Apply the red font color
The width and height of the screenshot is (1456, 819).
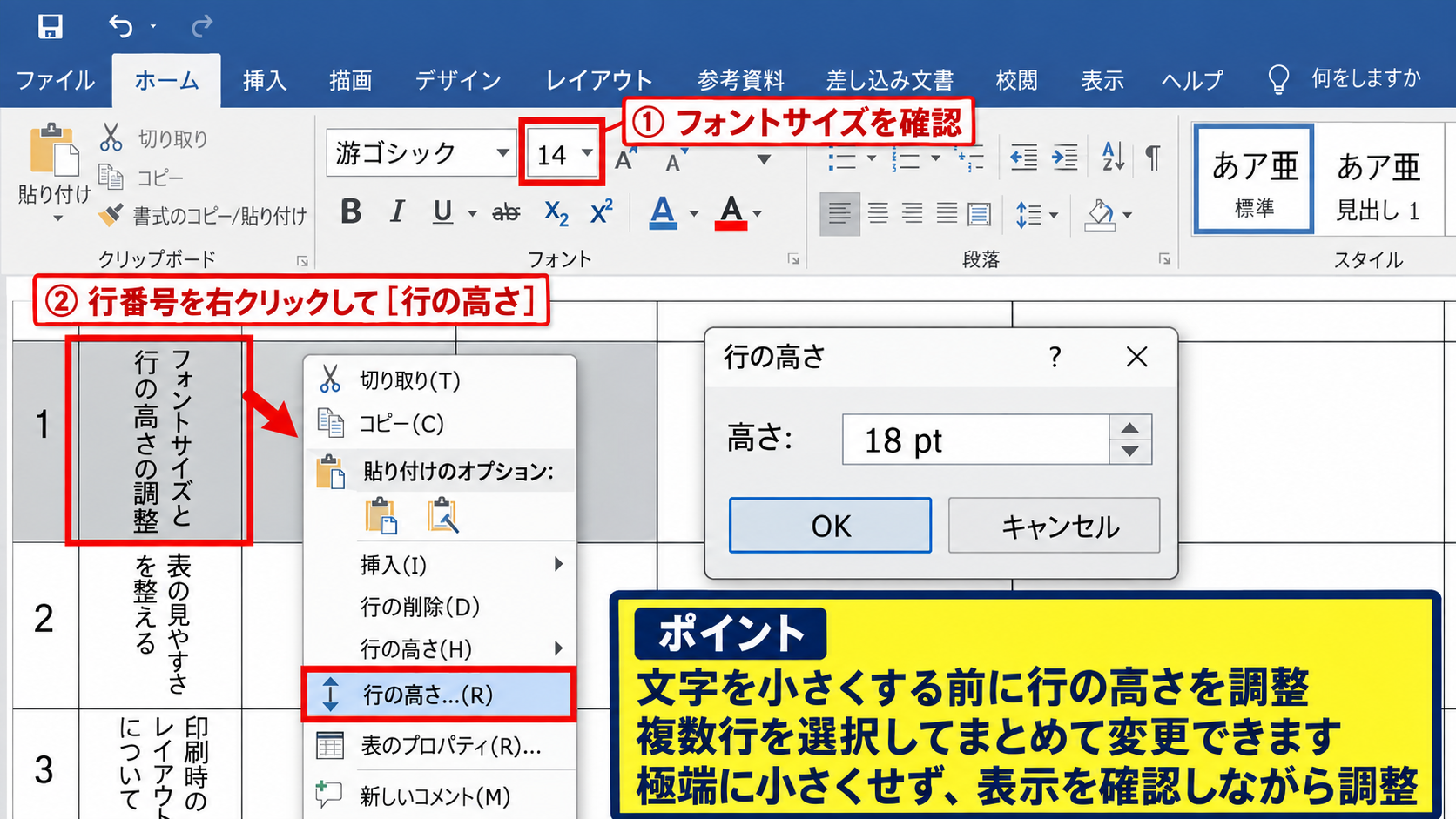coord(731,212)
